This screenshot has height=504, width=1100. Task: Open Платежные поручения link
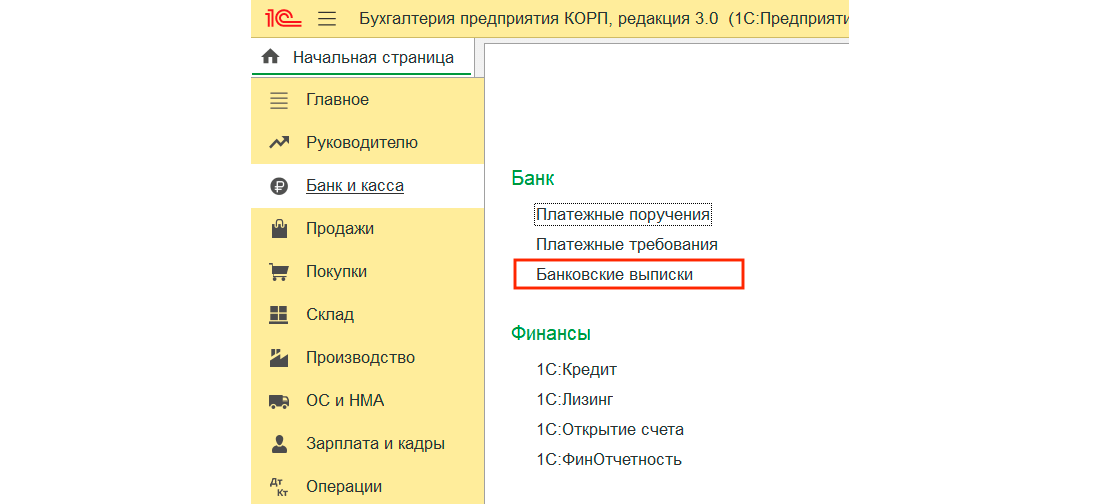(622, 215)
